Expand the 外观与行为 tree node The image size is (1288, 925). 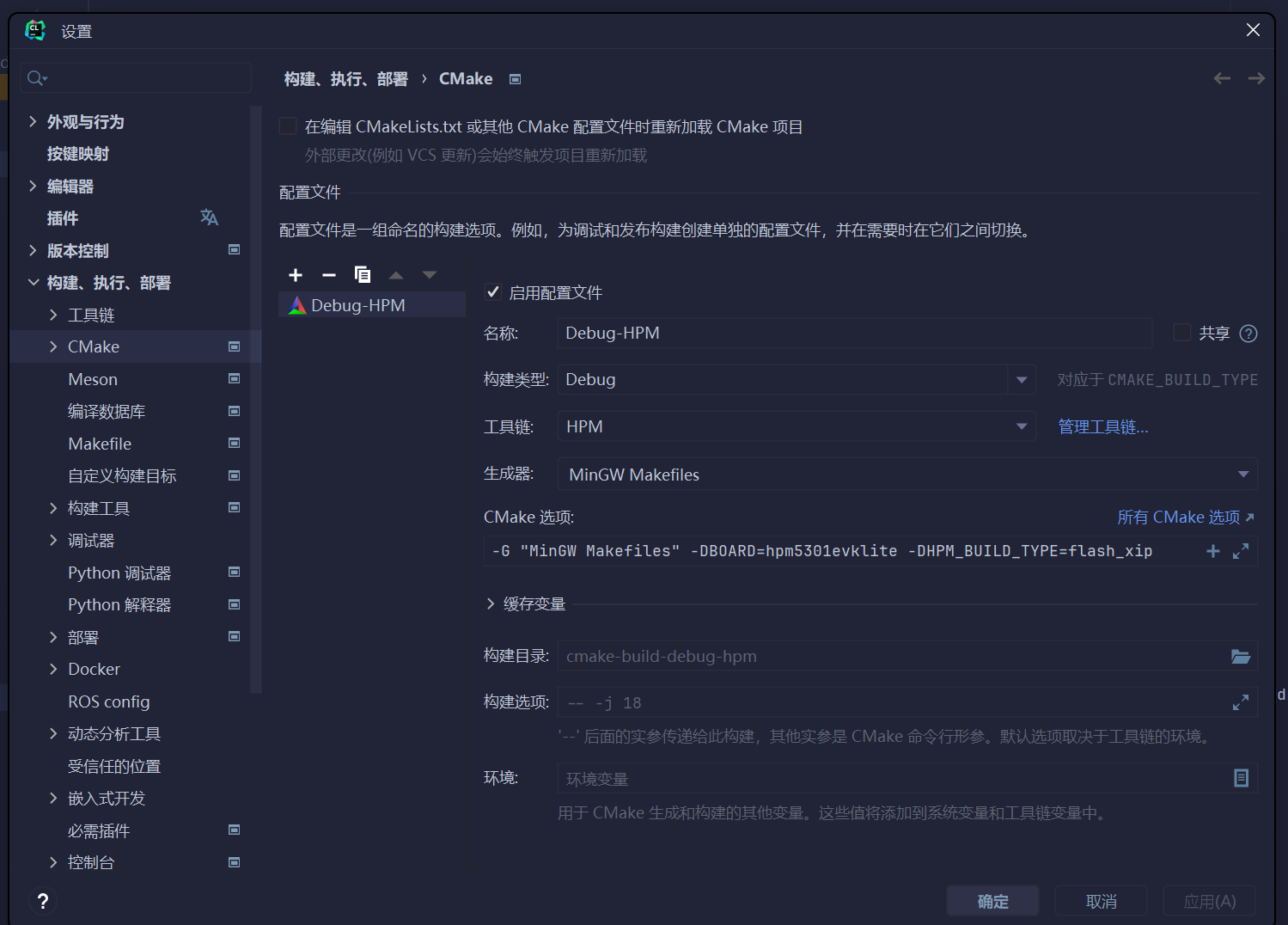33,121
